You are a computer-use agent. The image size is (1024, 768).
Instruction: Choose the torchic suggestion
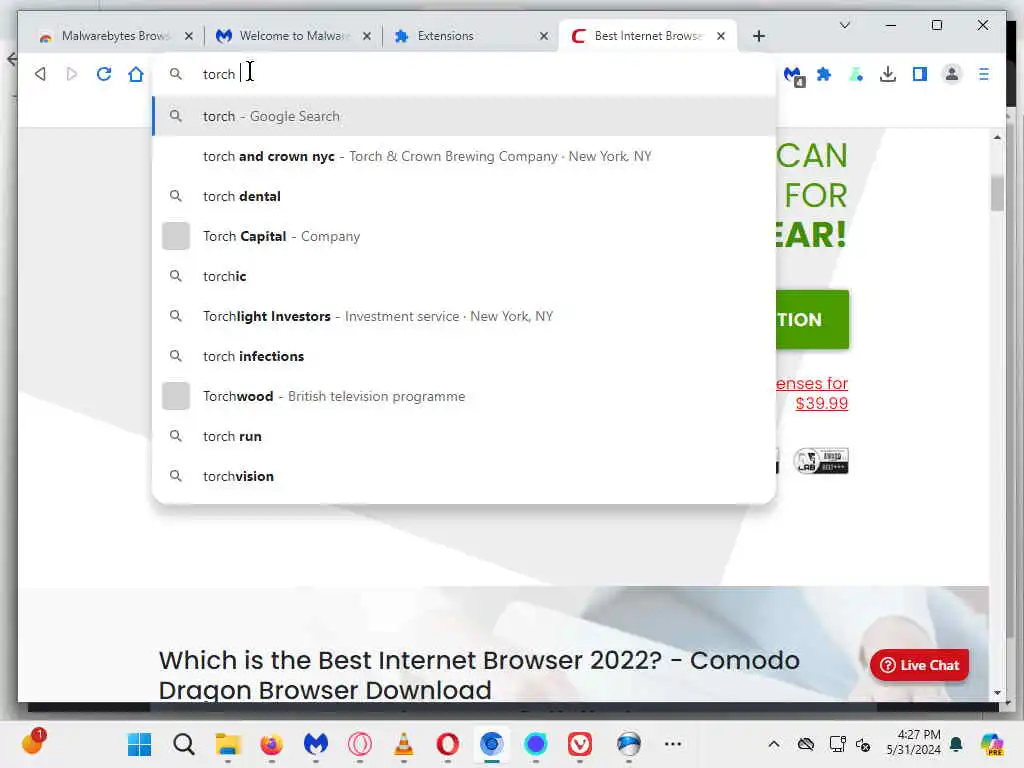[x=464, y=276]
